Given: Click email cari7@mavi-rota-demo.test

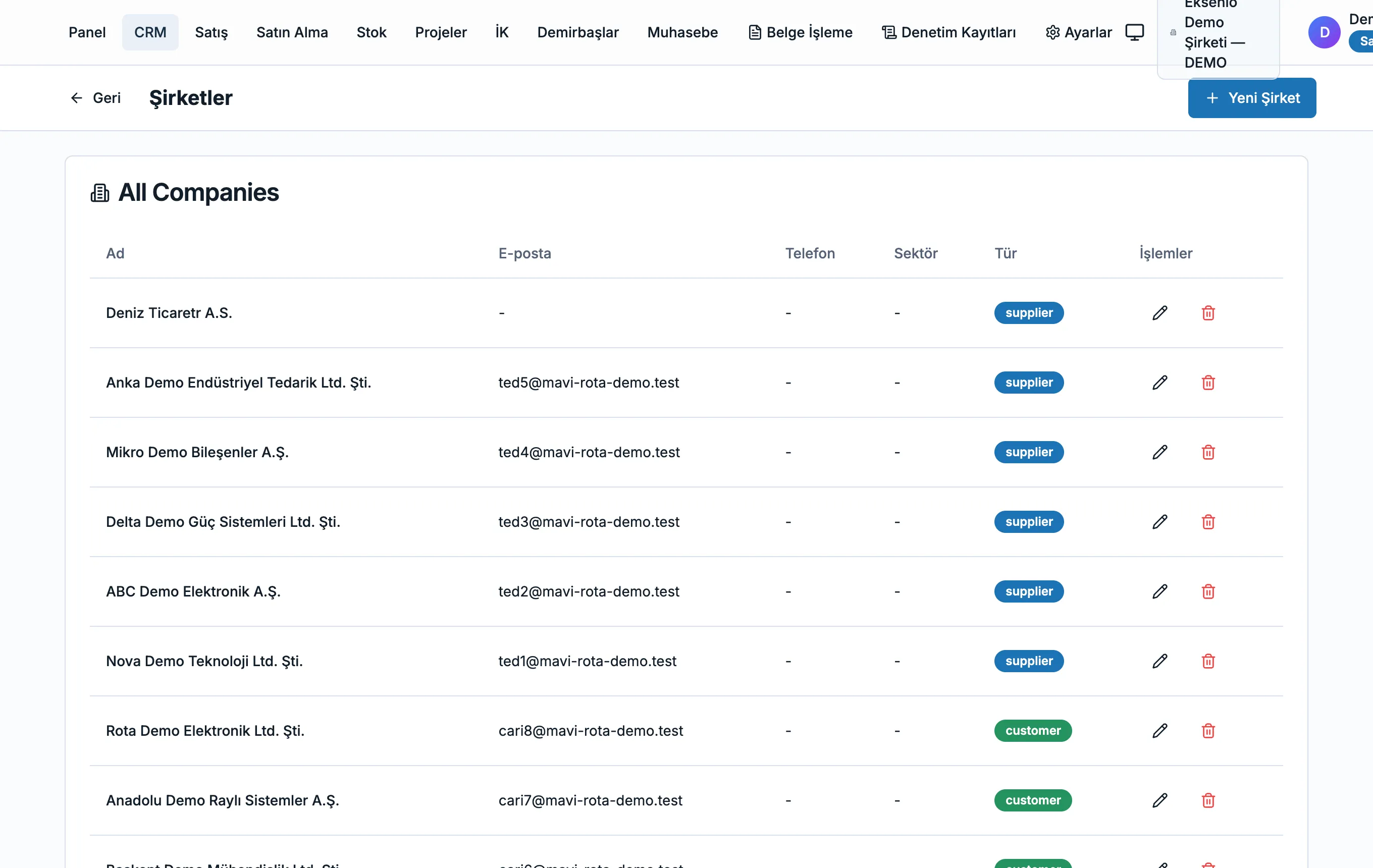Looking at the screenshot, I should click(x=590, y=800).
